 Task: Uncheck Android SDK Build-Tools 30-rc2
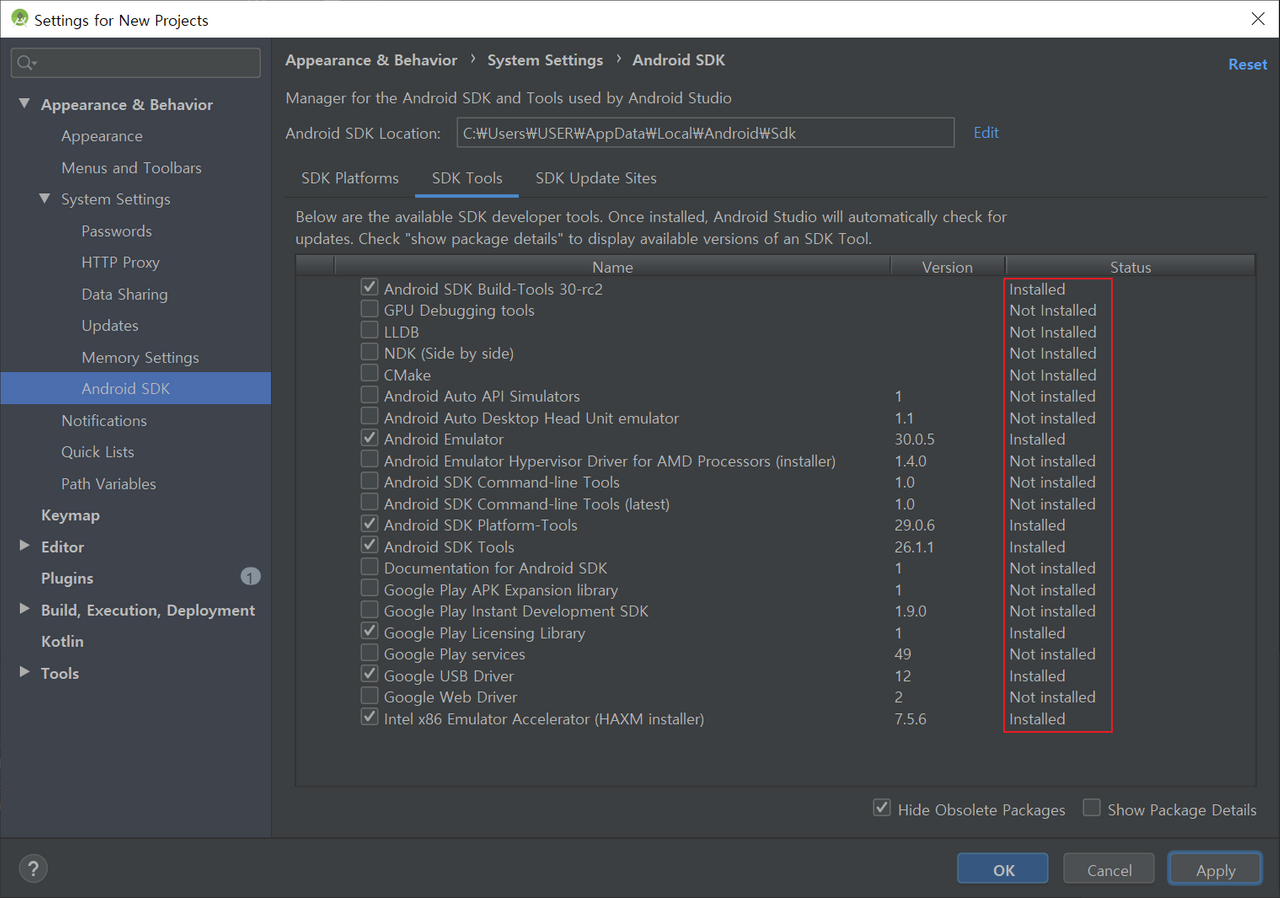point(370,288)
